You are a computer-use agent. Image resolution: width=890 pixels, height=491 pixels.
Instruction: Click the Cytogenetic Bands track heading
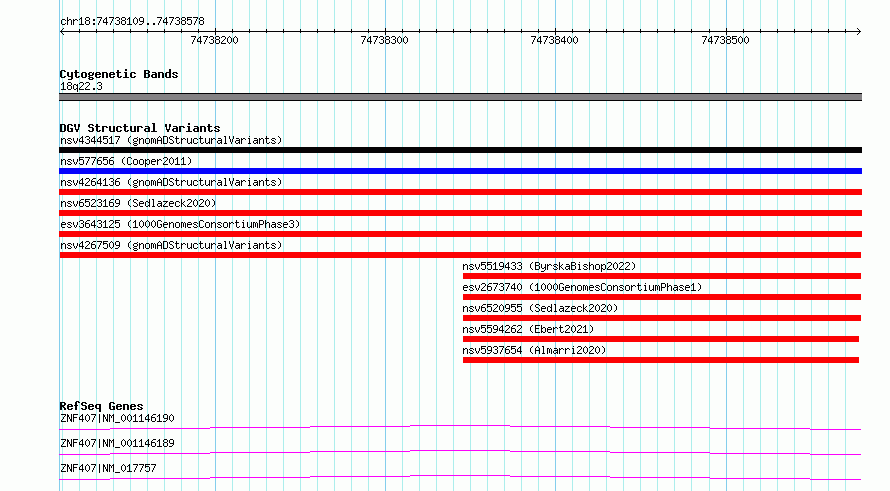point(119,74)
